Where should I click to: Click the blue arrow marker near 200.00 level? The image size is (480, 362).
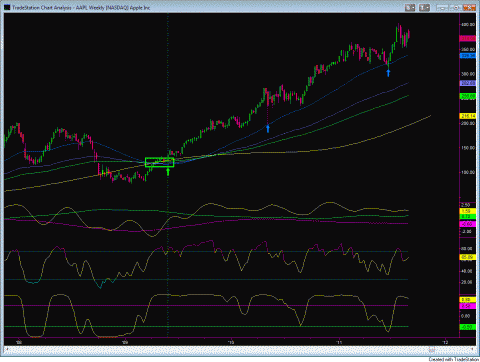tap(268, 128)
